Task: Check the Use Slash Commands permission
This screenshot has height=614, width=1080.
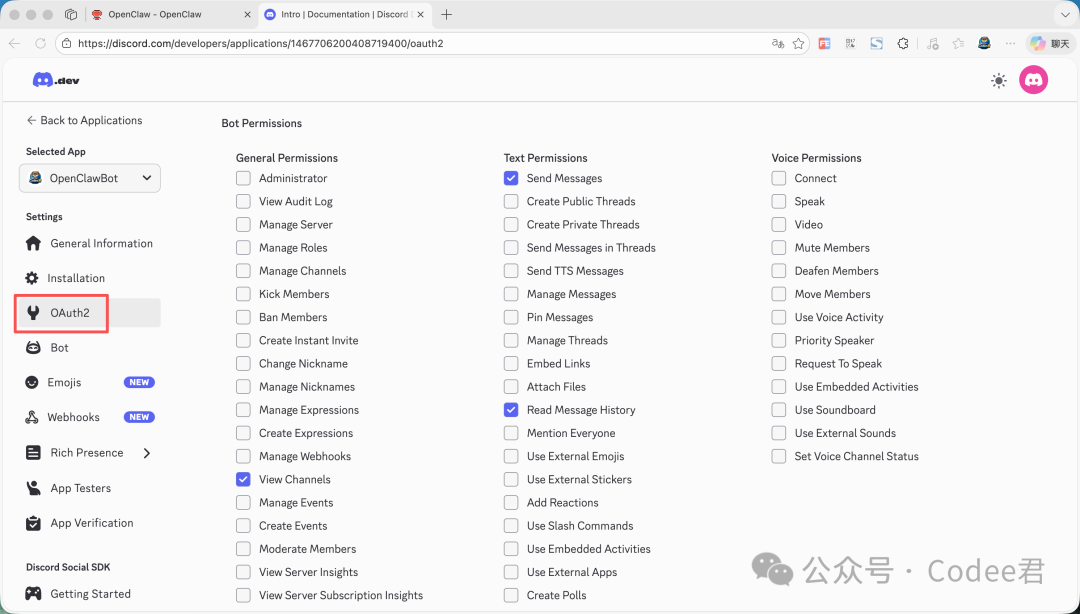Action: (511, 526)
